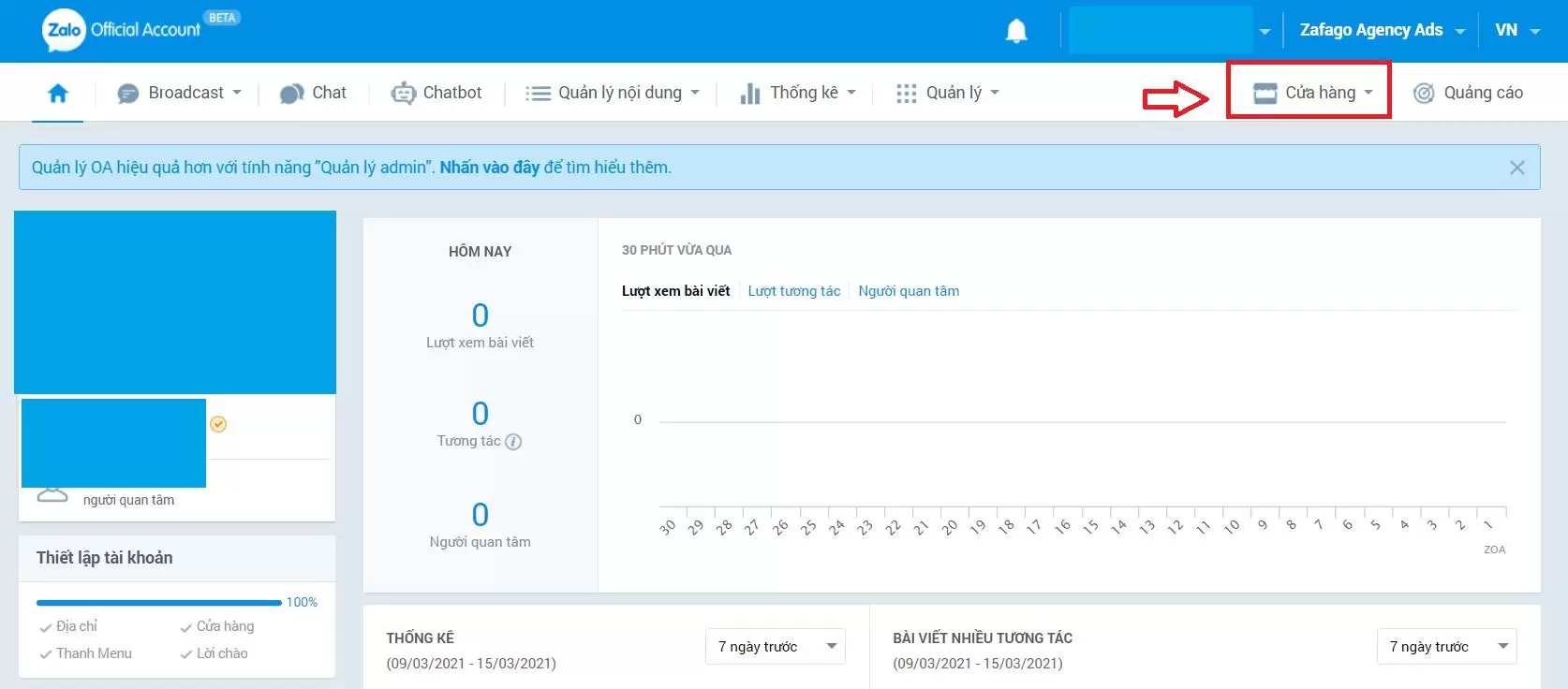This screenshot has width=1568, height=689.
Task: Open the Chatbot menu item
Action: (x=436, y=93)
